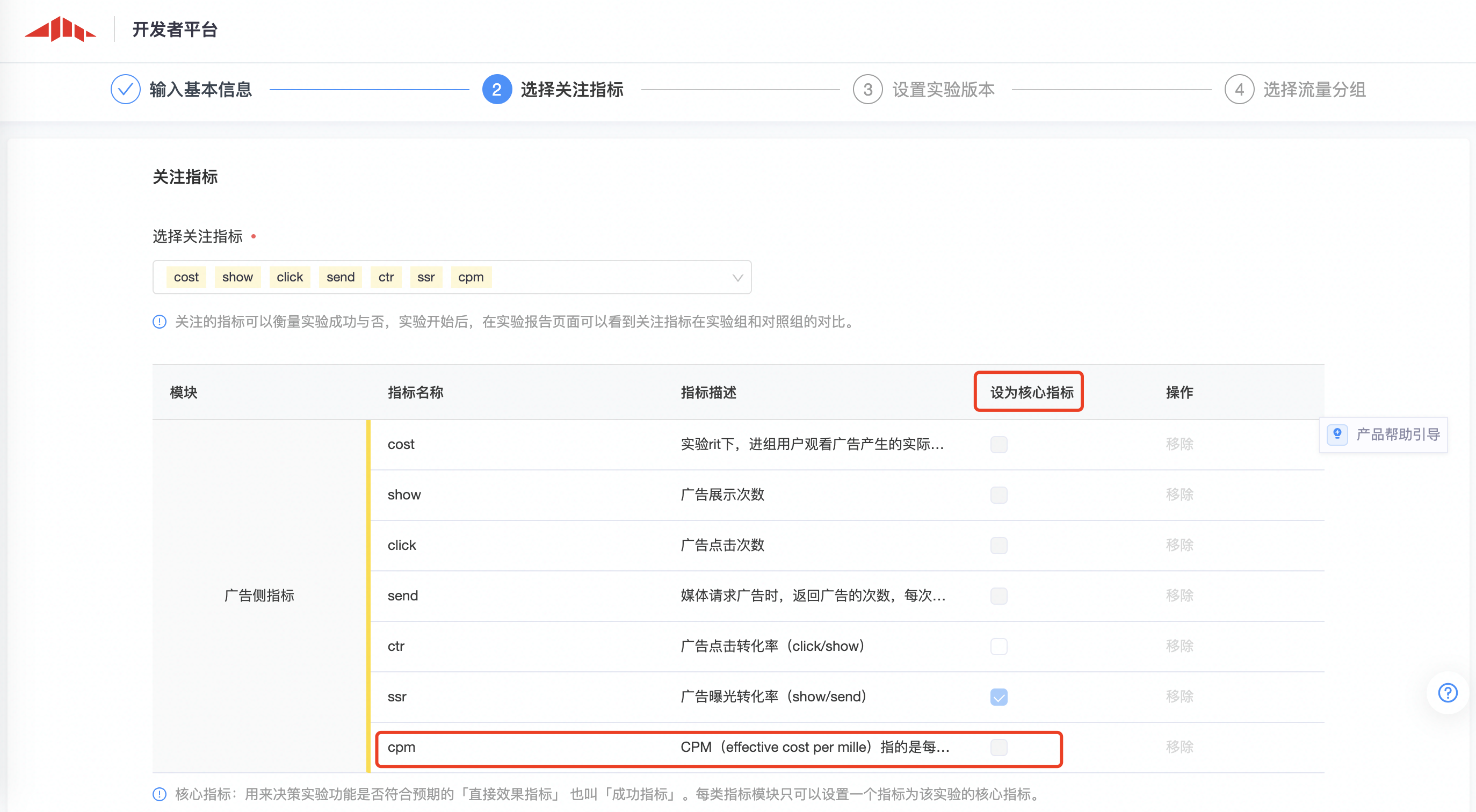The image size is (1476, 812).
Task: Remove the ssr metric row via 移除
Action: coord(1179,696)
